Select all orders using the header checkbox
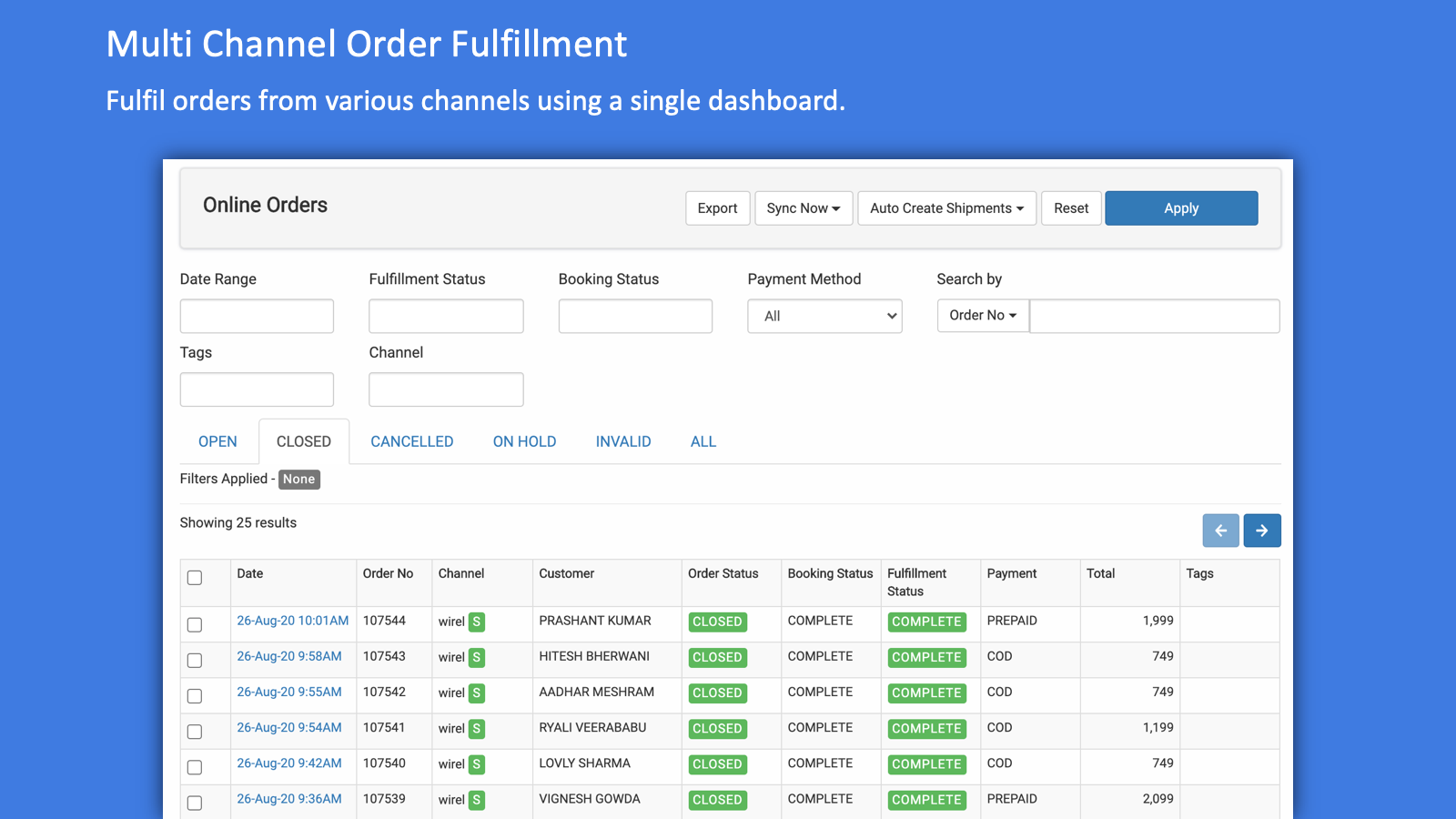1456x819 pixels. [194, 577]
